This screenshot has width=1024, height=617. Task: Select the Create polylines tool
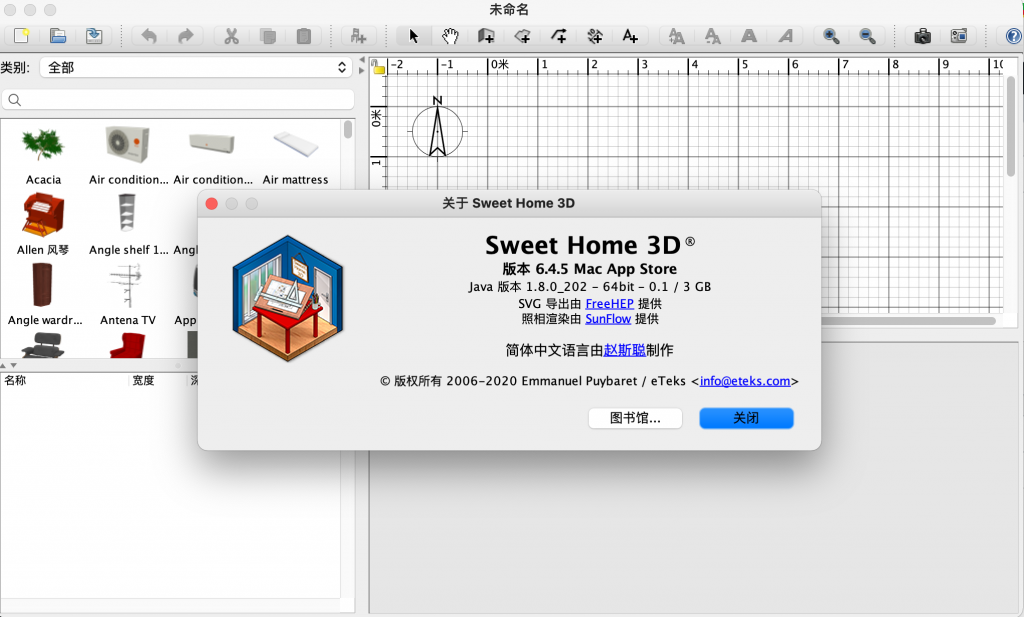click(558, 36)
